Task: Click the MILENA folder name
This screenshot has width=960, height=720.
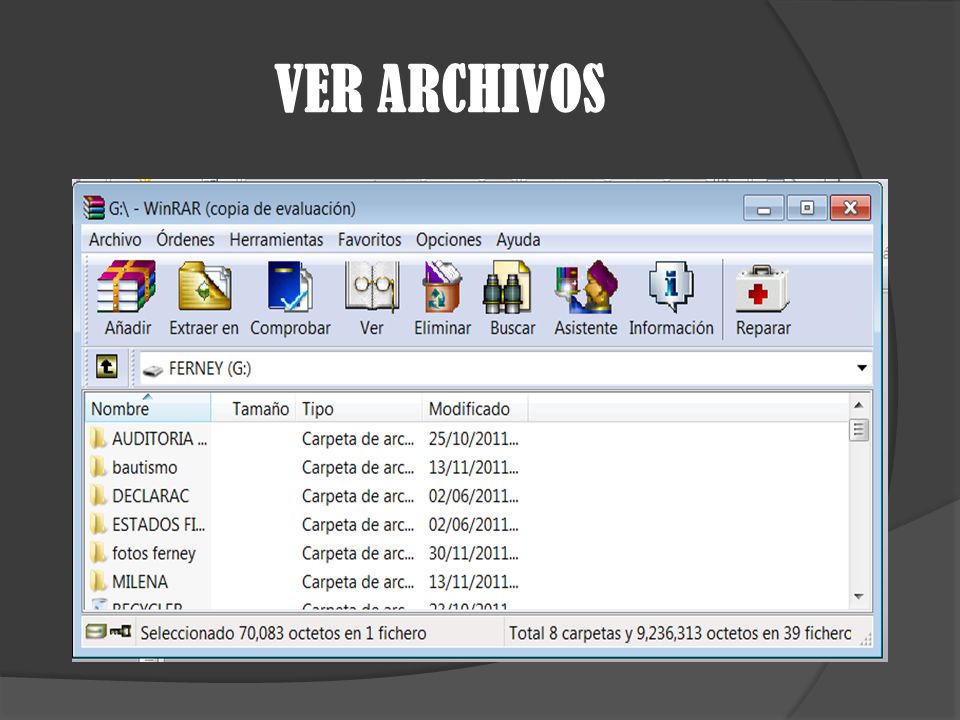Action: (x=140, y=581)
